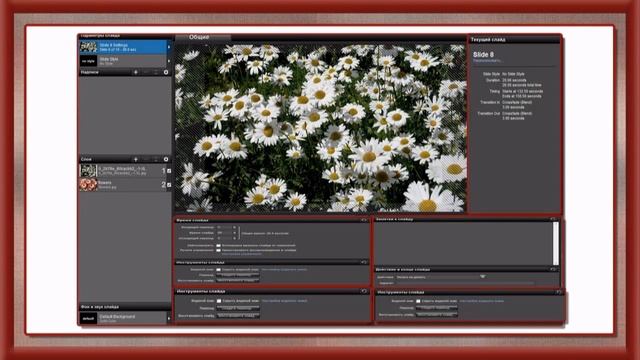The height and width of the screenshot is (360, 640).
Task: Select the flowers layer 2 thumbnail
Action: pos(88,185)
